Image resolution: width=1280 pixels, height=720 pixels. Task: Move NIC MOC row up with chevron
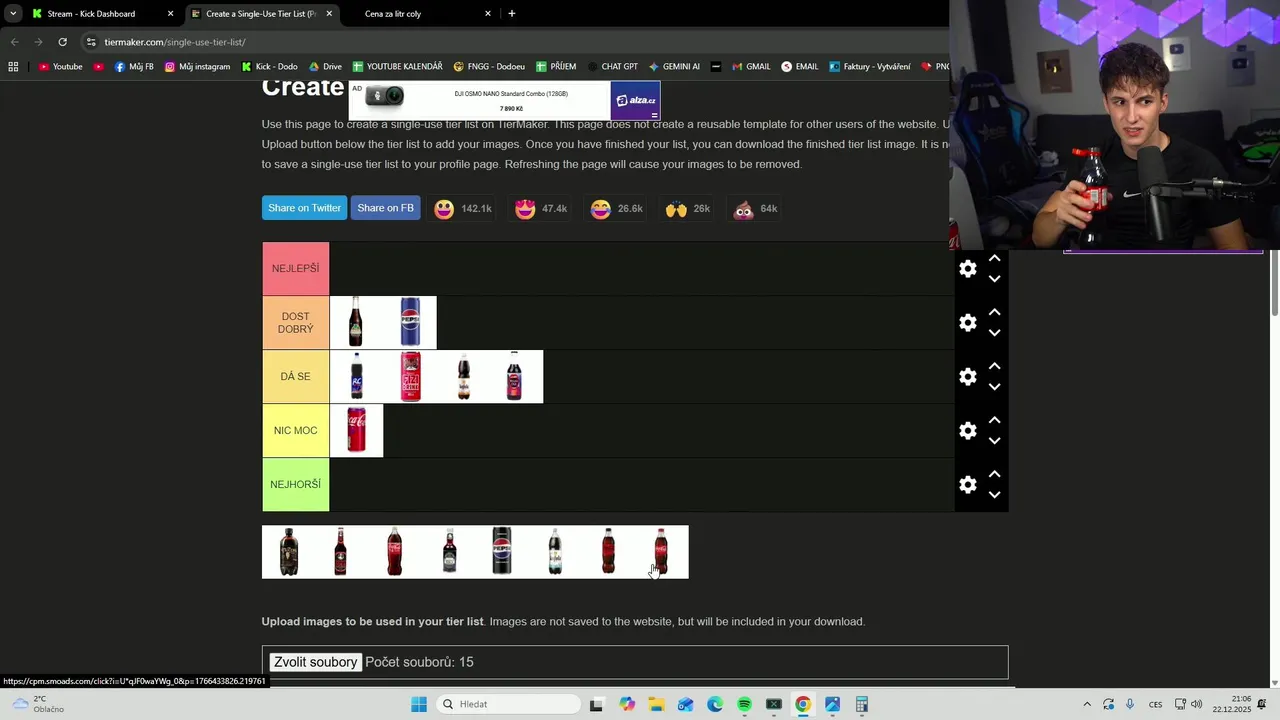(994, 420)
